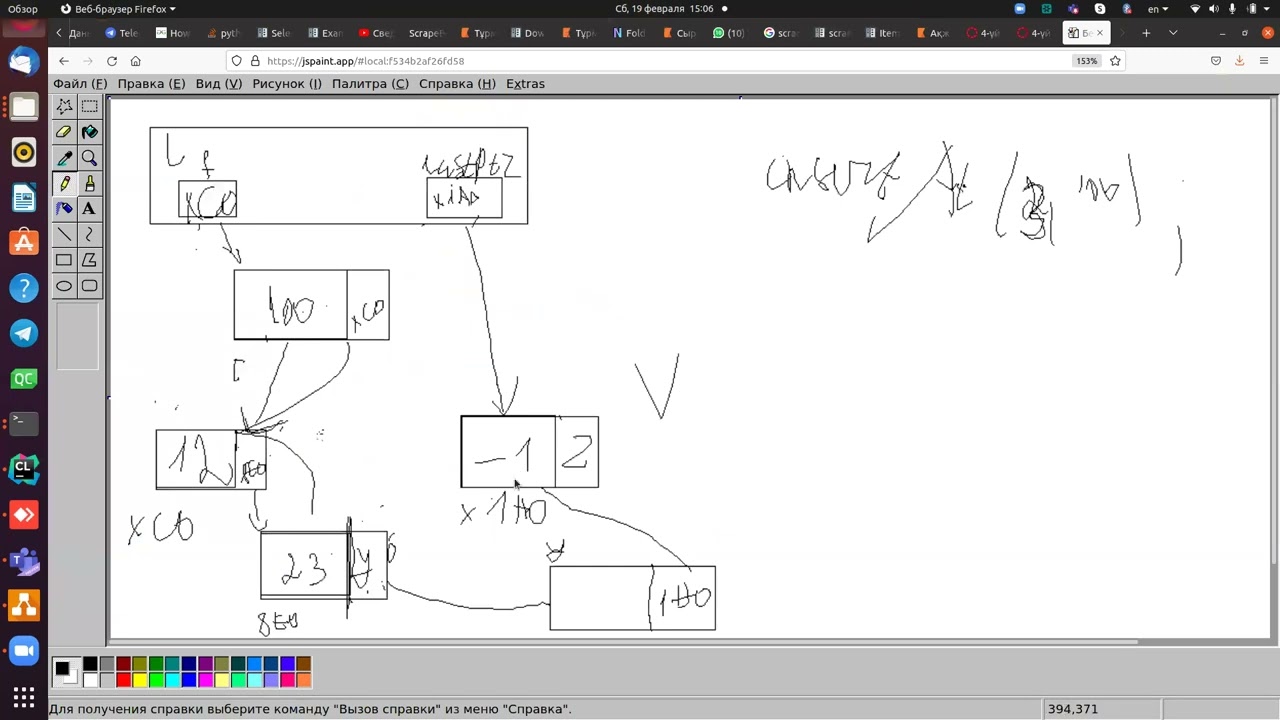
Task: Go to Firefox home page
Action: (136, 61)
